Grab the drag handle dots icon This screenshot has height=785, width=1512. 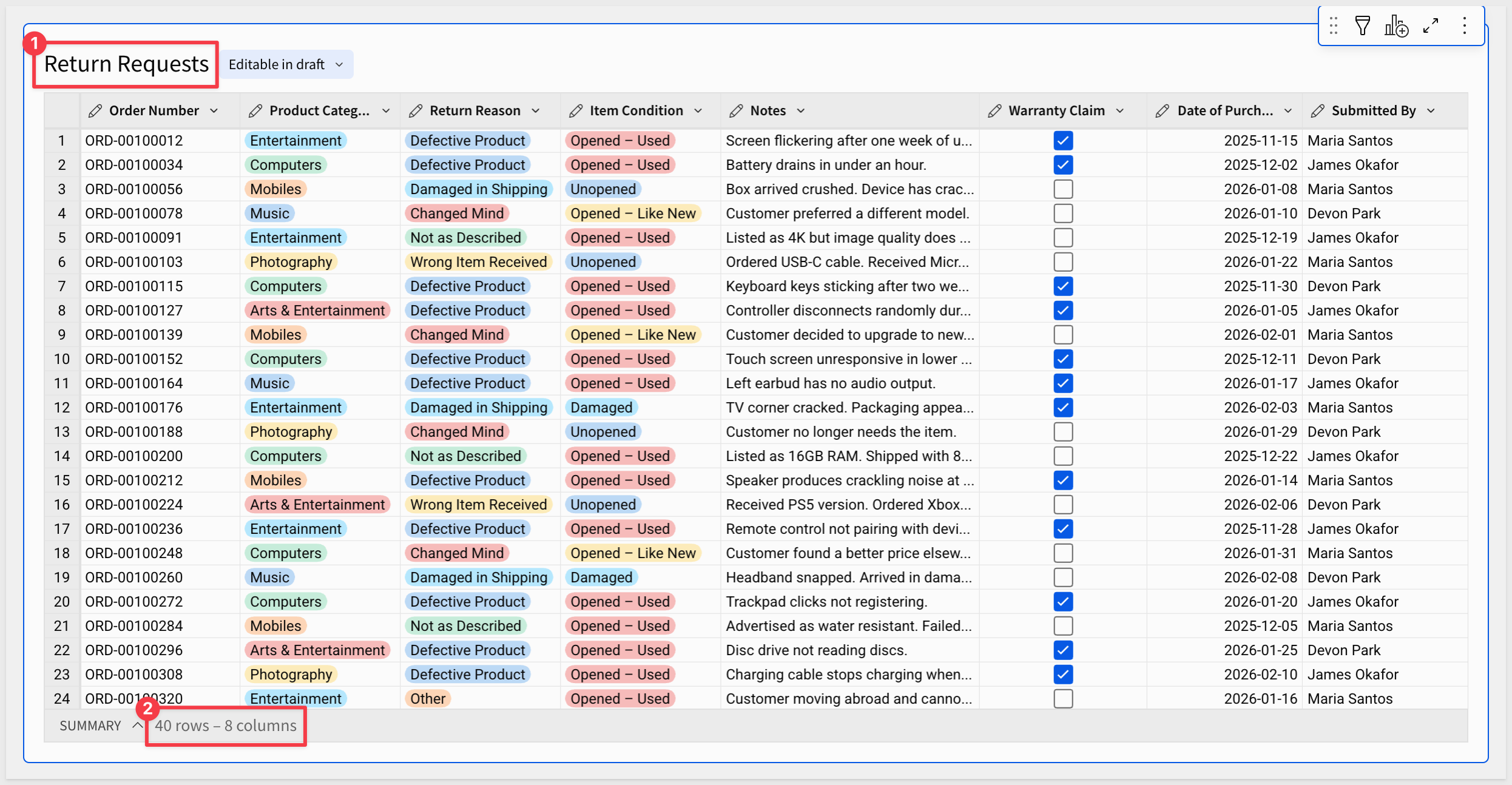(1333, 25)
